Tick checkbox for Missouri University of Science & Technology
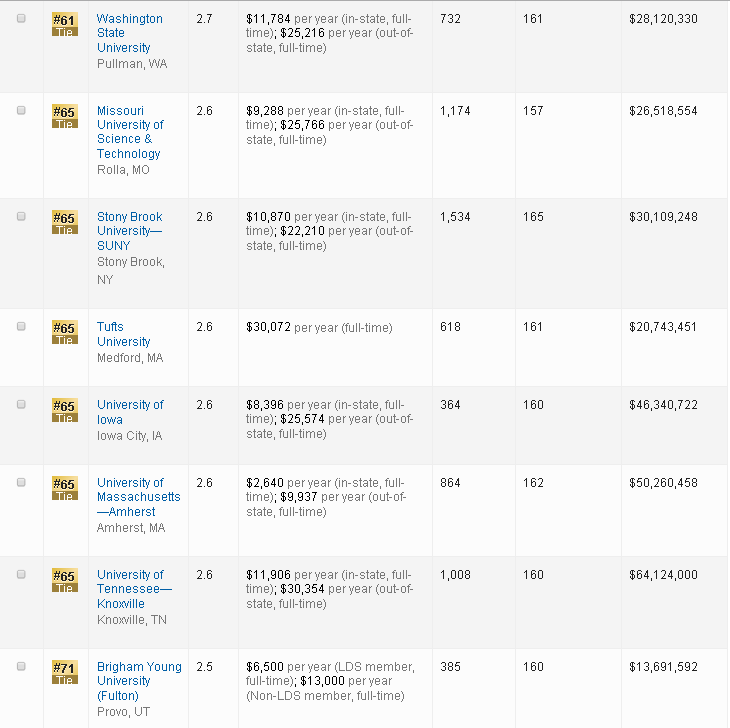 pyautogui.click(x=21, y=111)
